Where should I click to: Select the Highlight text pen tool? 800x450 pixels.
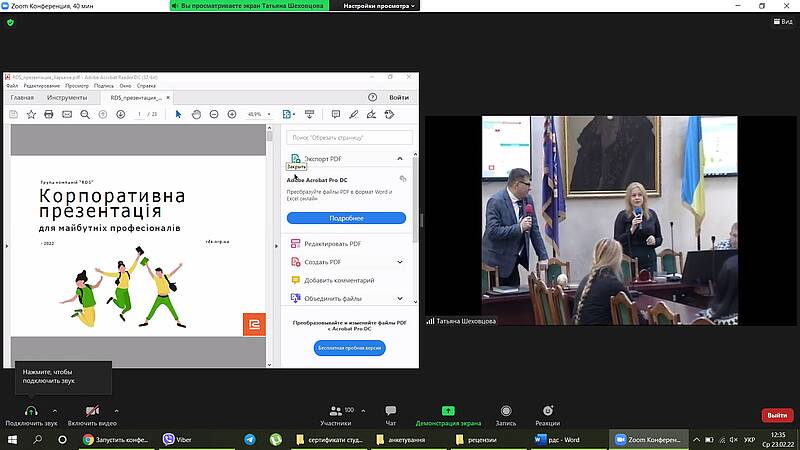tap(353, 114)
